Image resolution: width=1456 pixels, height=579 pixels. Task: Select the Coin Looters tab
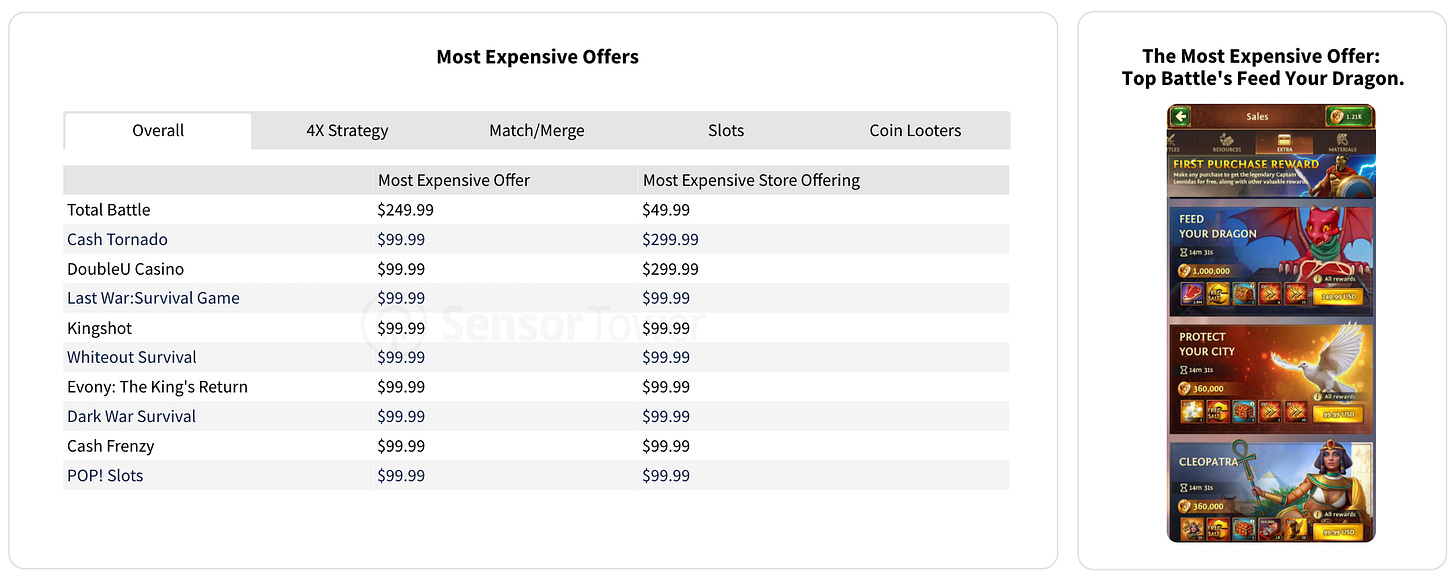tap(915, 130)
